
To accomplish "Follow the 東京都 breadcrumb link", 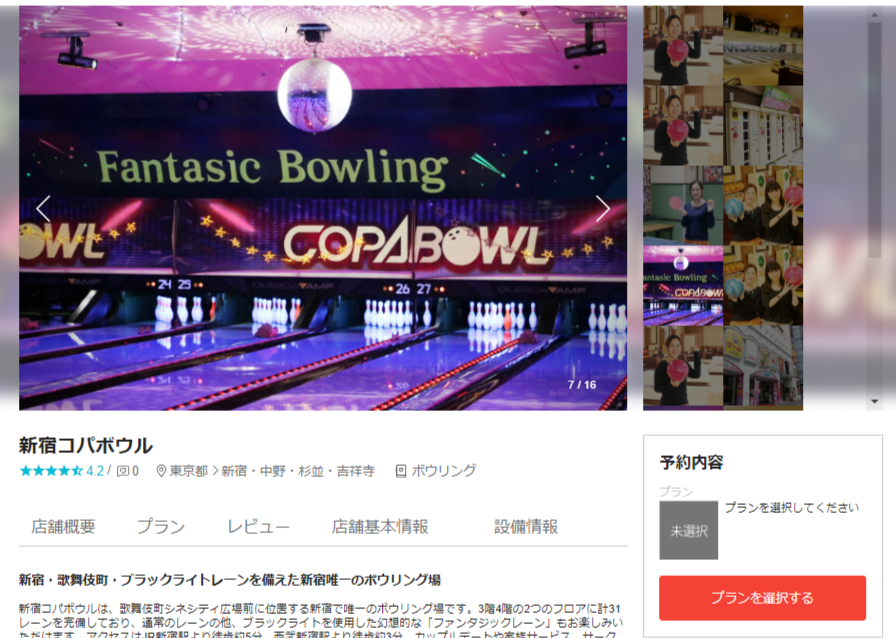I will tap(189, 471).
